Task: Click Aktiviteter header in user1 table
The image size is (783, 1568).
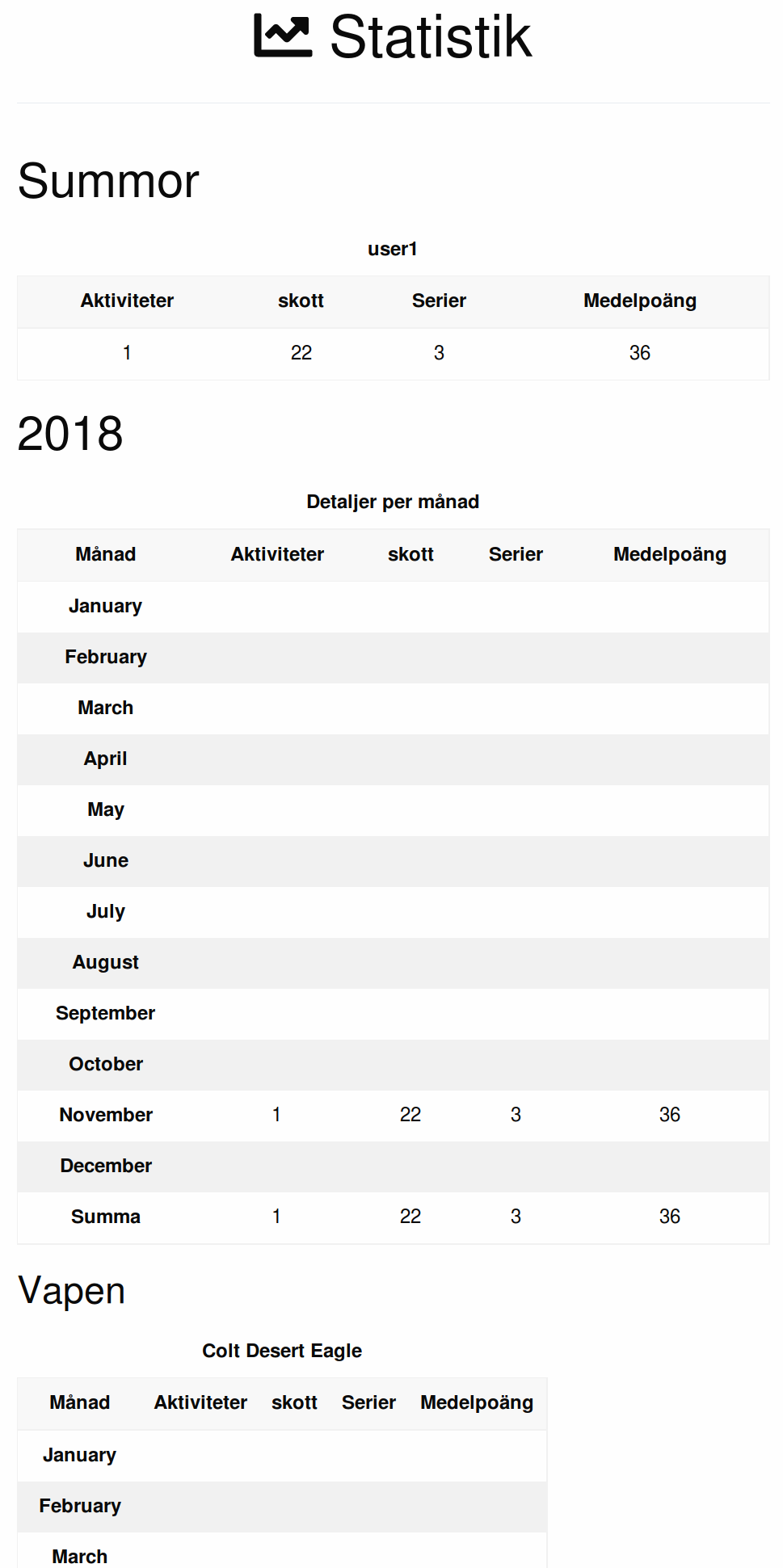Action: tap(127, 301)
